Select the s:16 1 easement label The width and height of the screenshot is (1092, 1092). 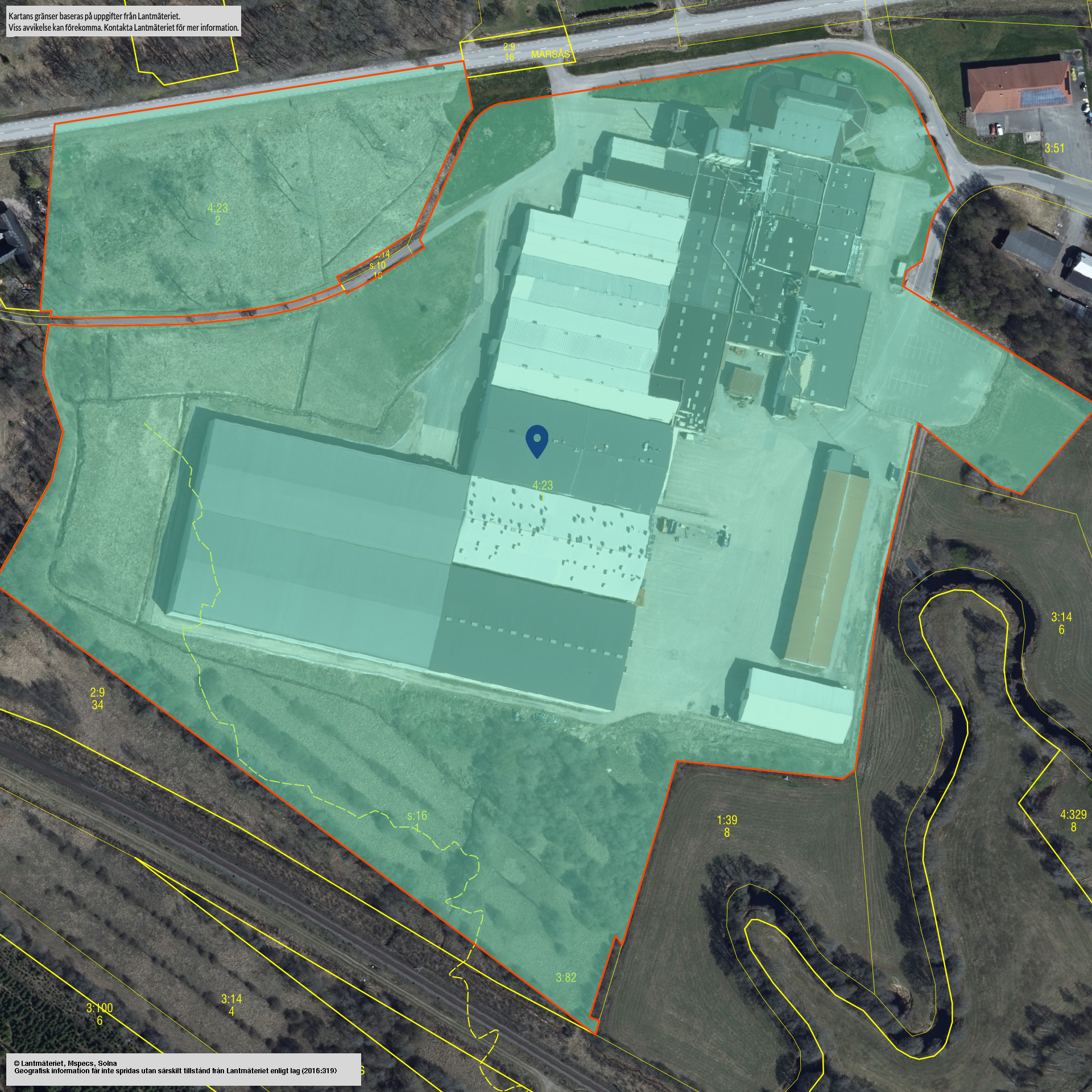coord(417,821)
